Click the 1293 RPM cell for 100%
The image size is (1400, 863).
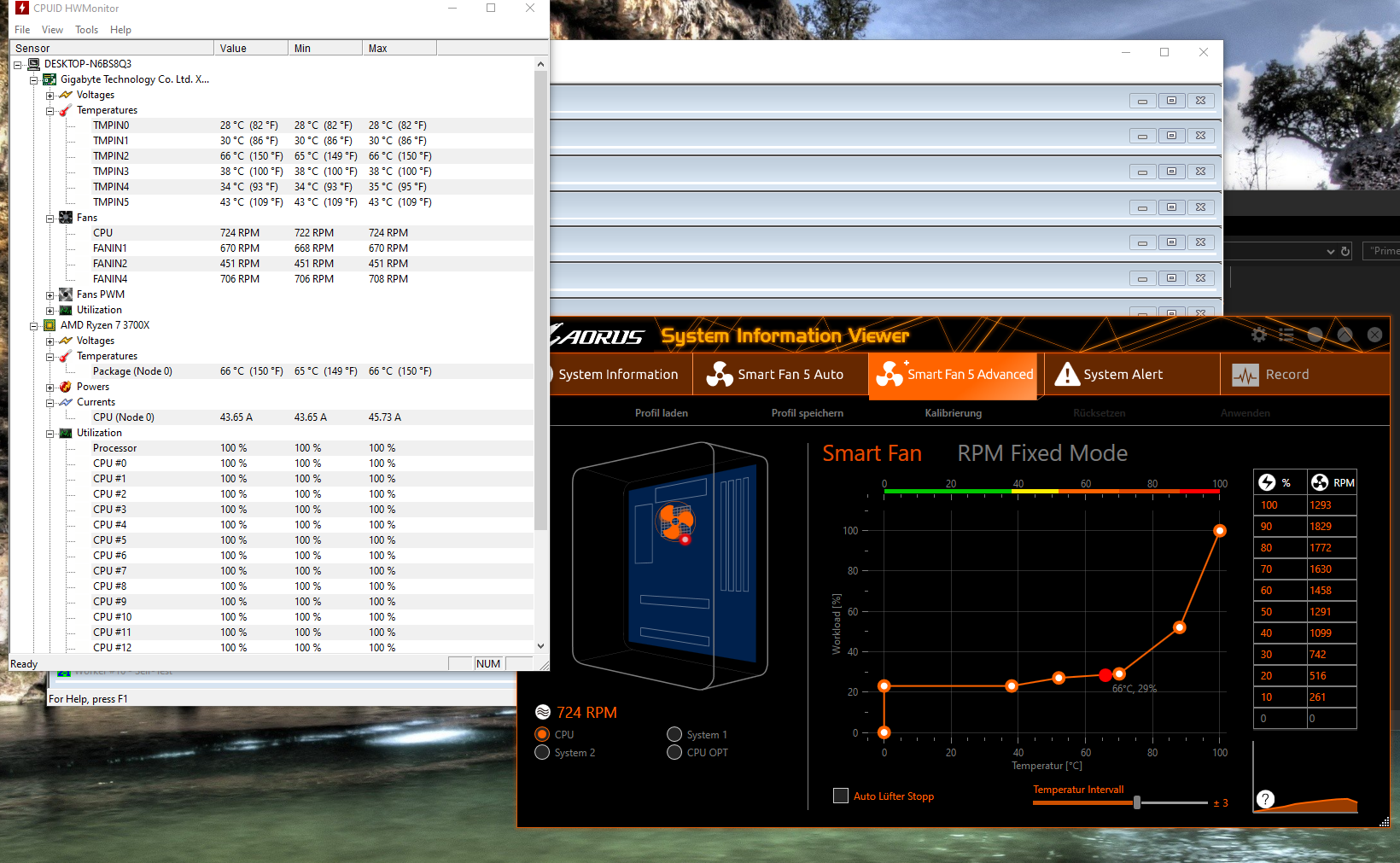(1331, 505)
